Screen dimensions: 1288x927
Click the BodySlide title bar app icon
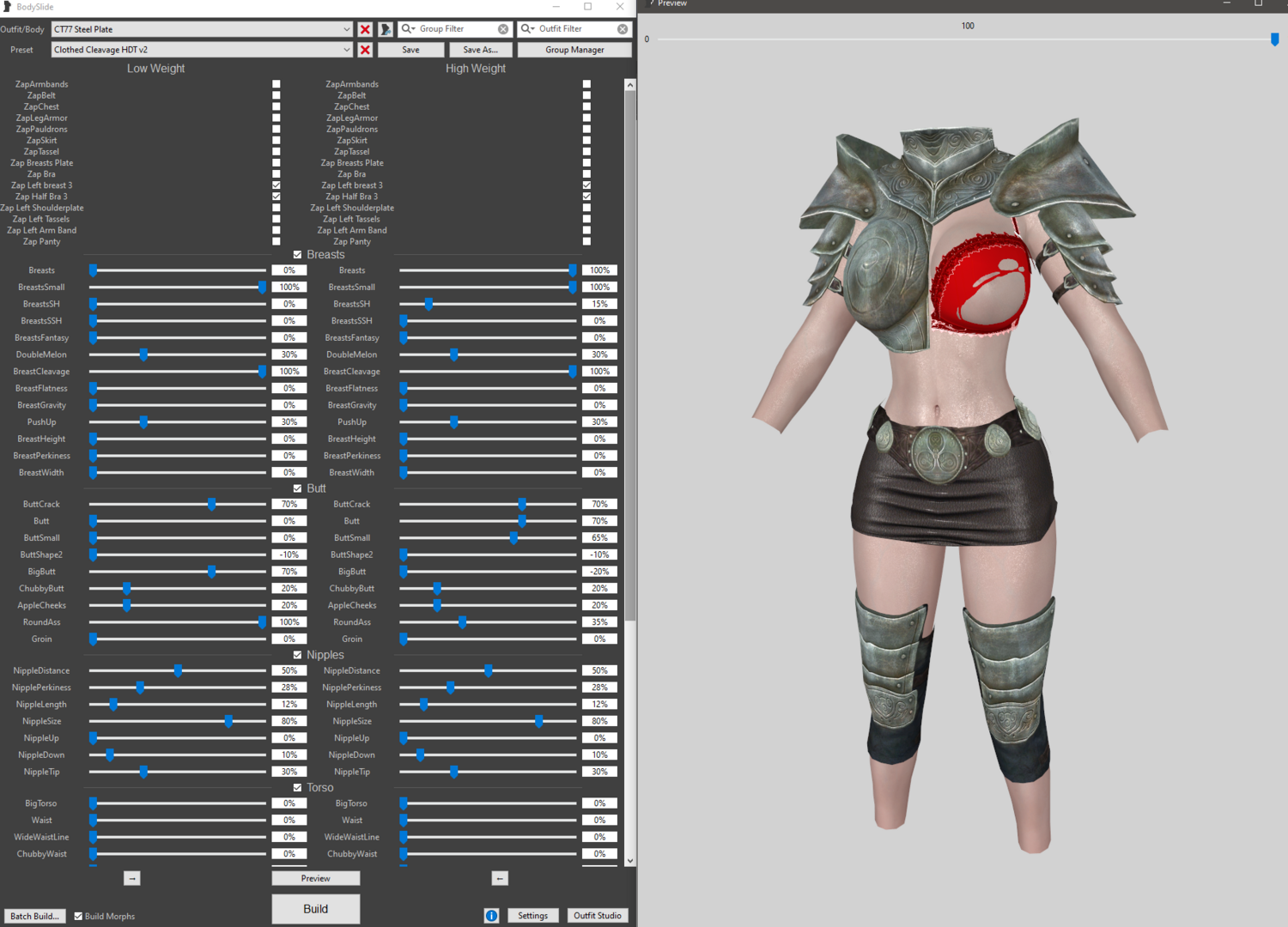coord(8,7)
